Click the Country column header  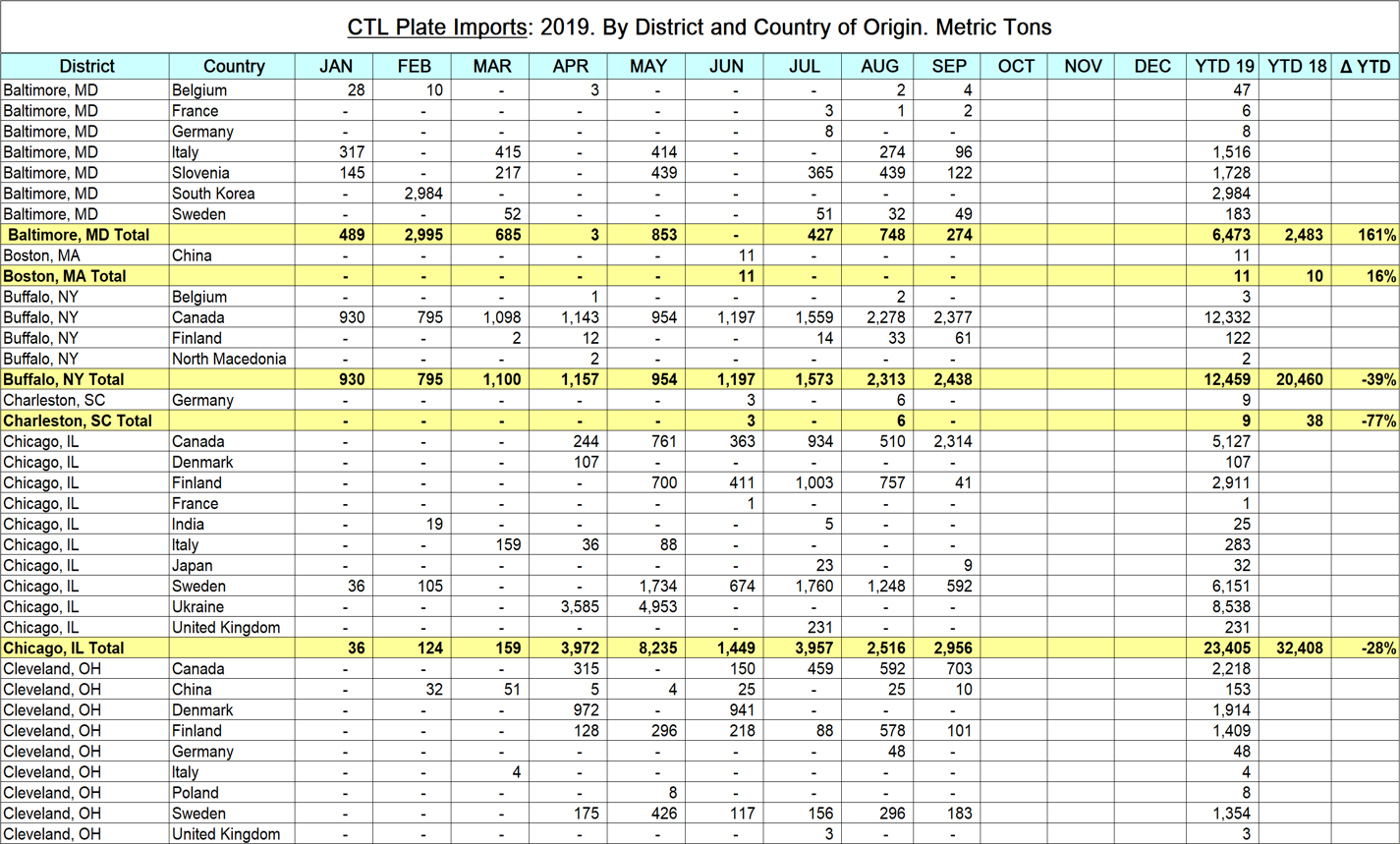pos(233,67)
